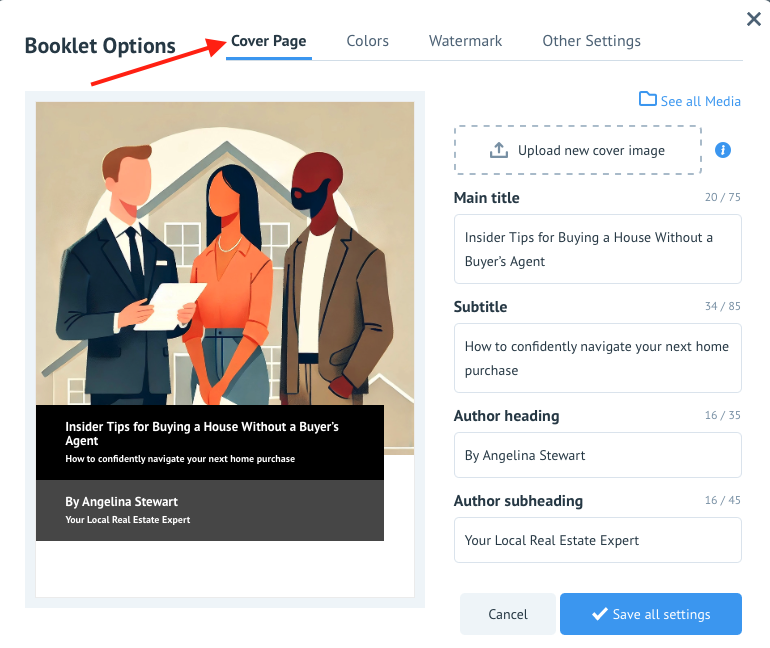
Task: Click the folder icon beside See all Media
Action: [647, 99]
